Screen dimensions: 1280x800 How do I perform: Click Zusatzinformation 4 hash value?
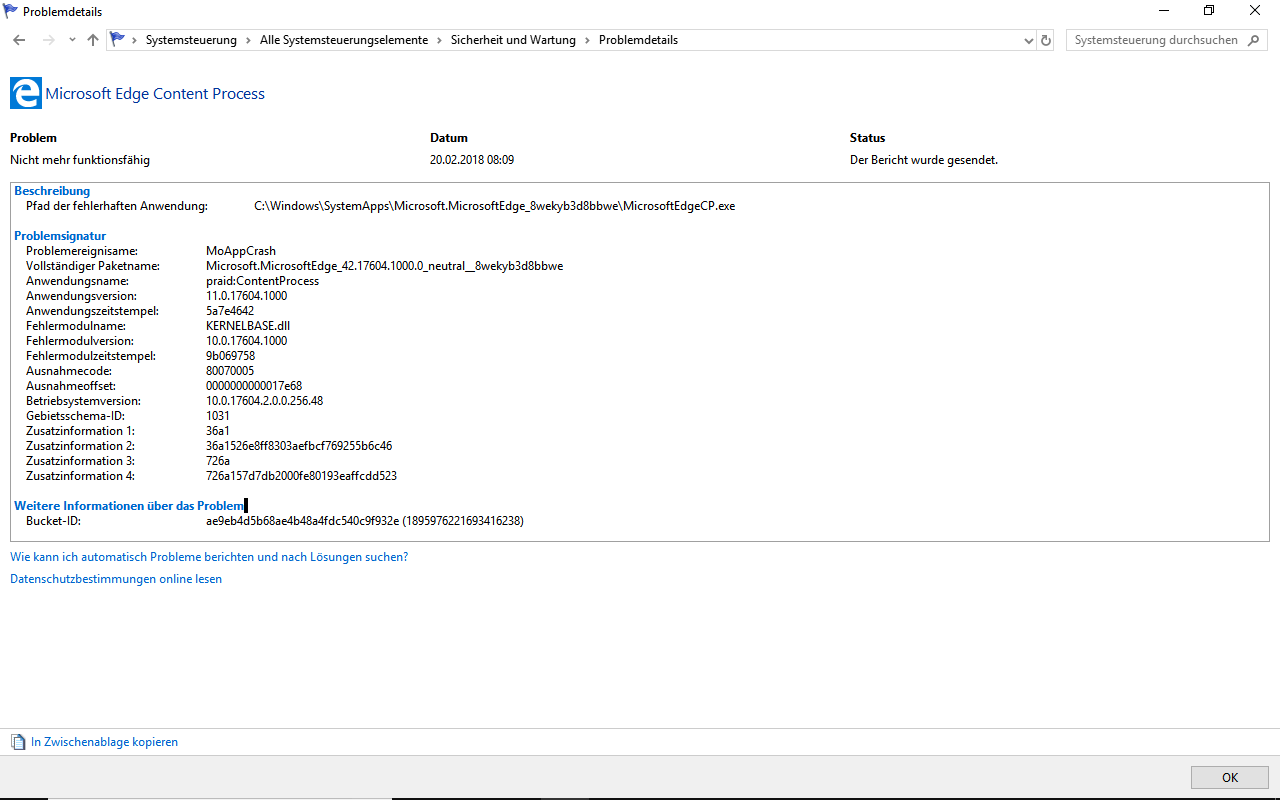301,476
